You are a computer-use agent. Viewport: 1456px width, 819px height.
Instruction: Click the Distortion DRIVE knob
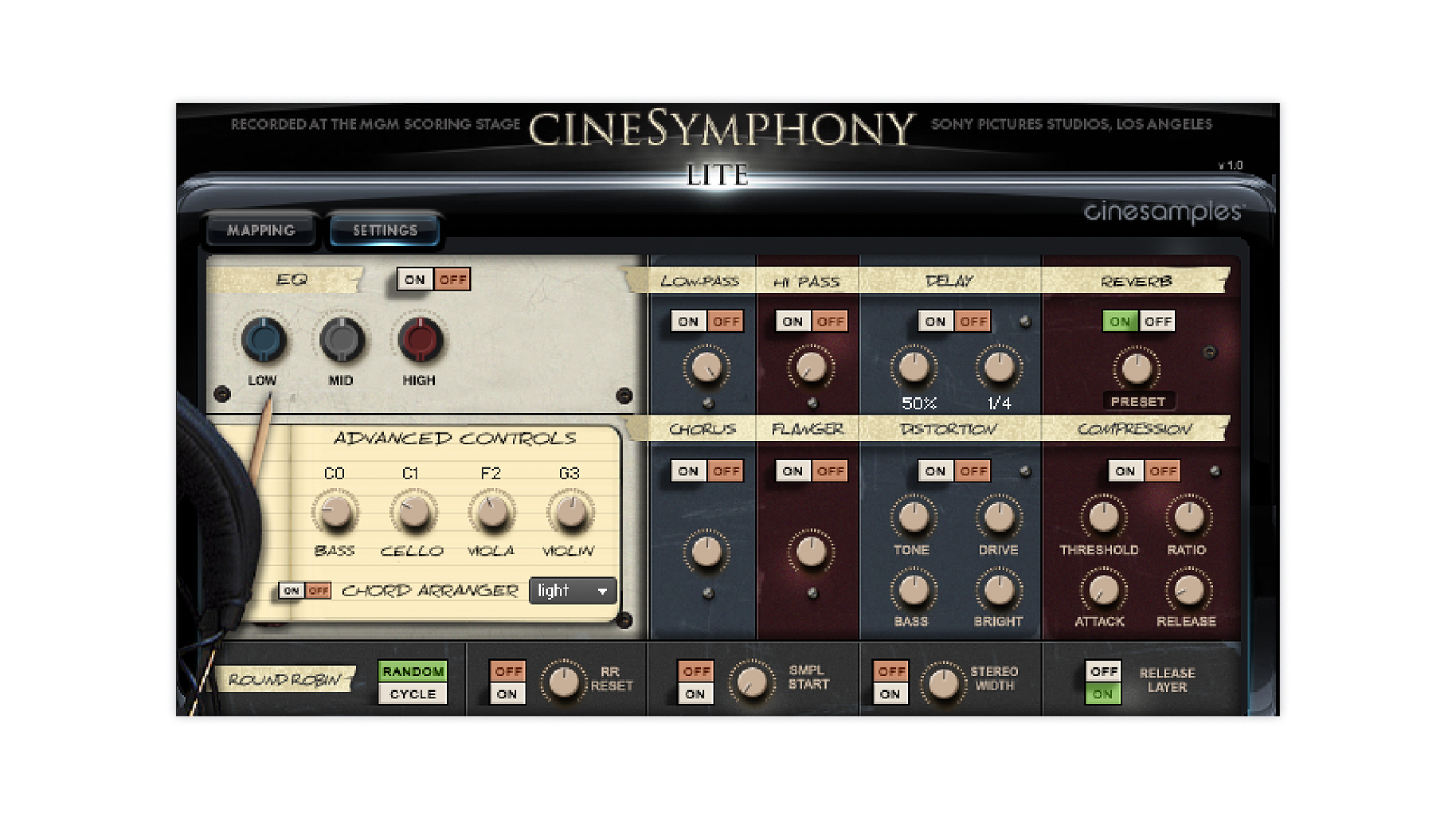pos(998,517)
